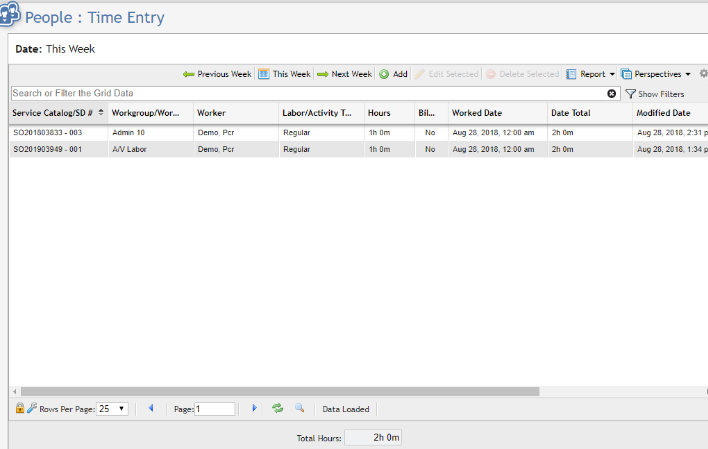Screen dimensions: 708x449
Task: Click the This Week calendar button
Action: click(x=285, y=74)
